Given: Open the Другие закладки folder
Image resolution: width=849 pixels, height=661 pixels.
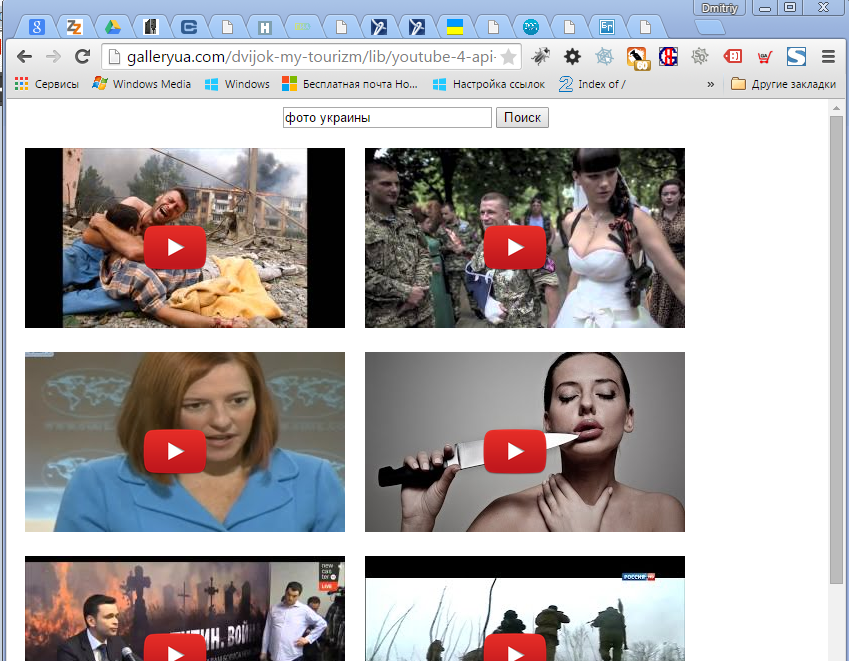Looking at the screenshot, I should point(783,84).
